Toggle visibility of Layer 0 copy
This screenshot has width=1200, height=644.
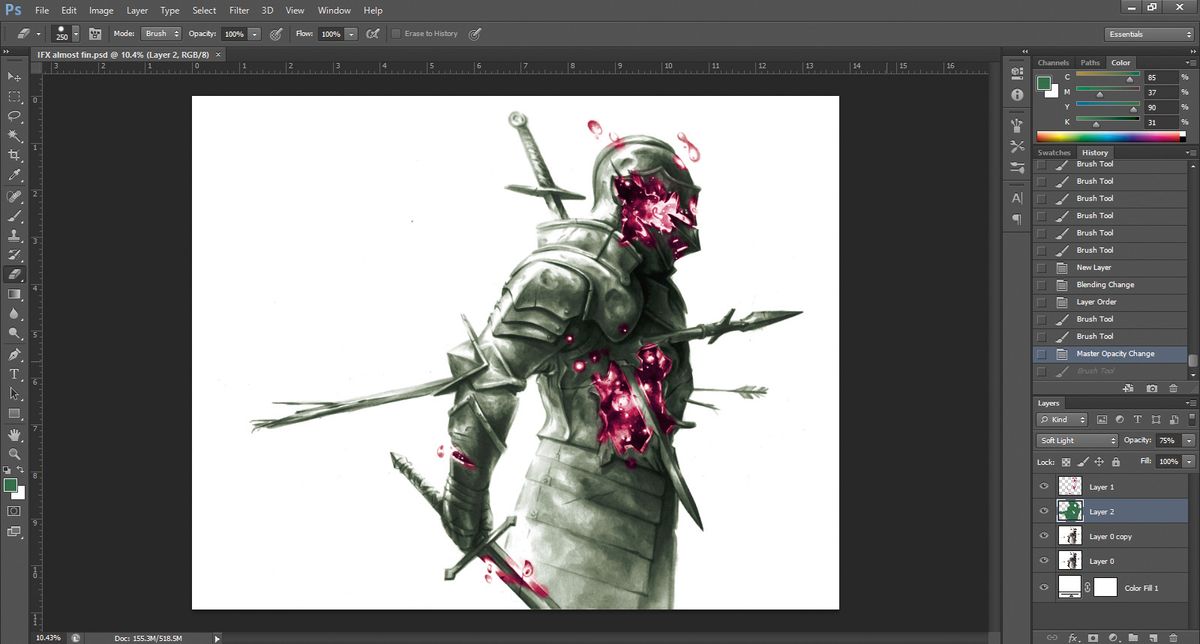click(1043, 536)
